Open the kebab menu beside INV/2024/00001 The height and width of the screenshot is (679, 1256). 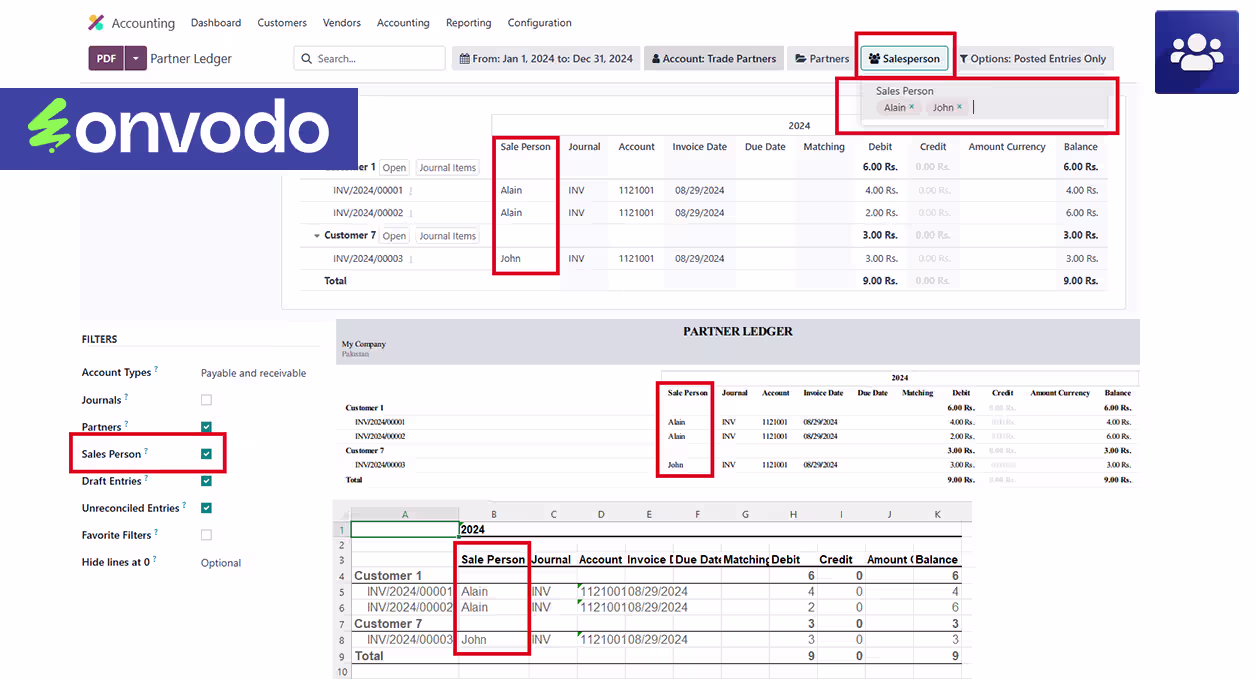click(x=411, y=191)
